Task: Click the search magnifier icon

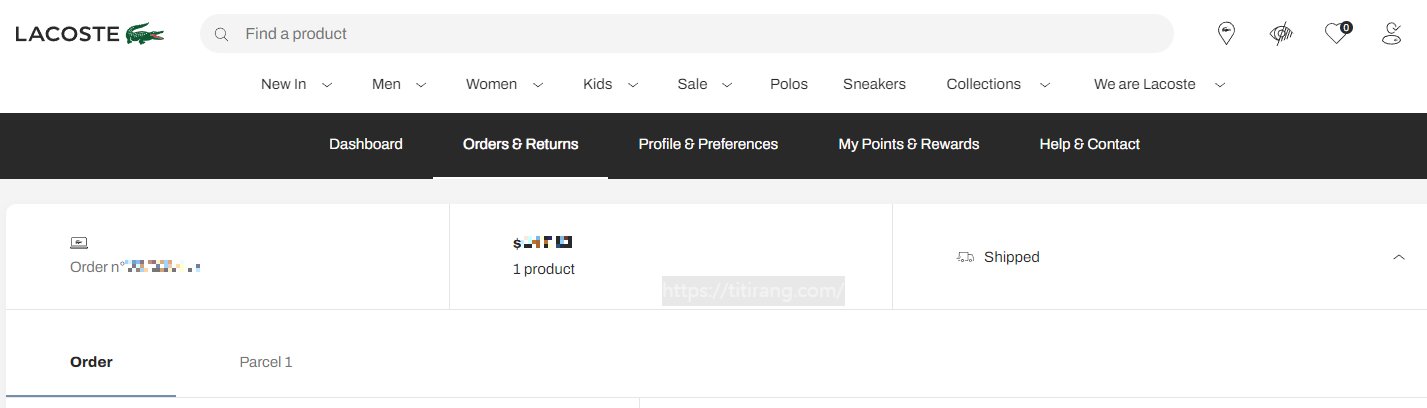Action: [222, 34]
